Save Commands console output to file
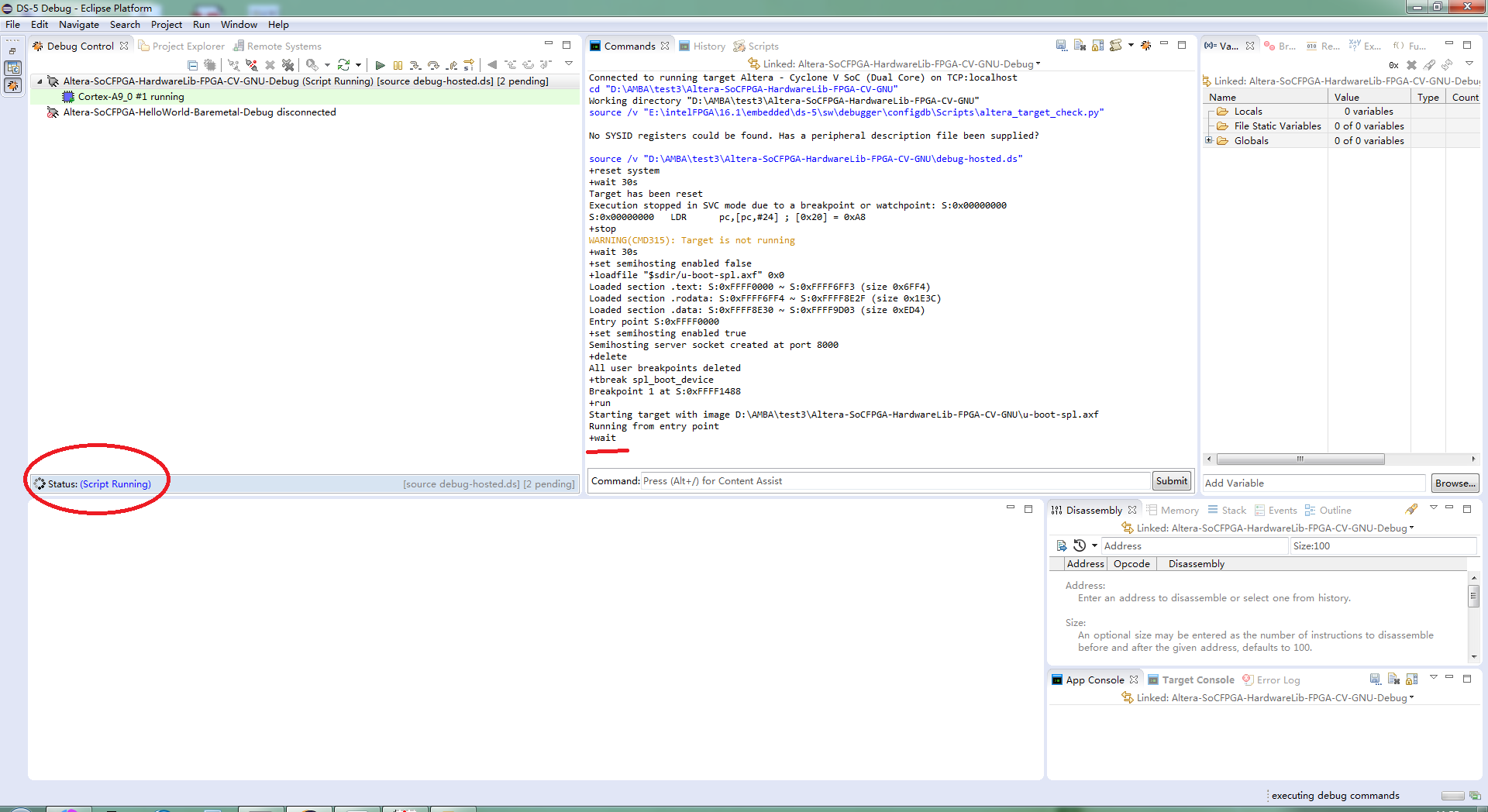1488x812 pixels. (1061, 46)
